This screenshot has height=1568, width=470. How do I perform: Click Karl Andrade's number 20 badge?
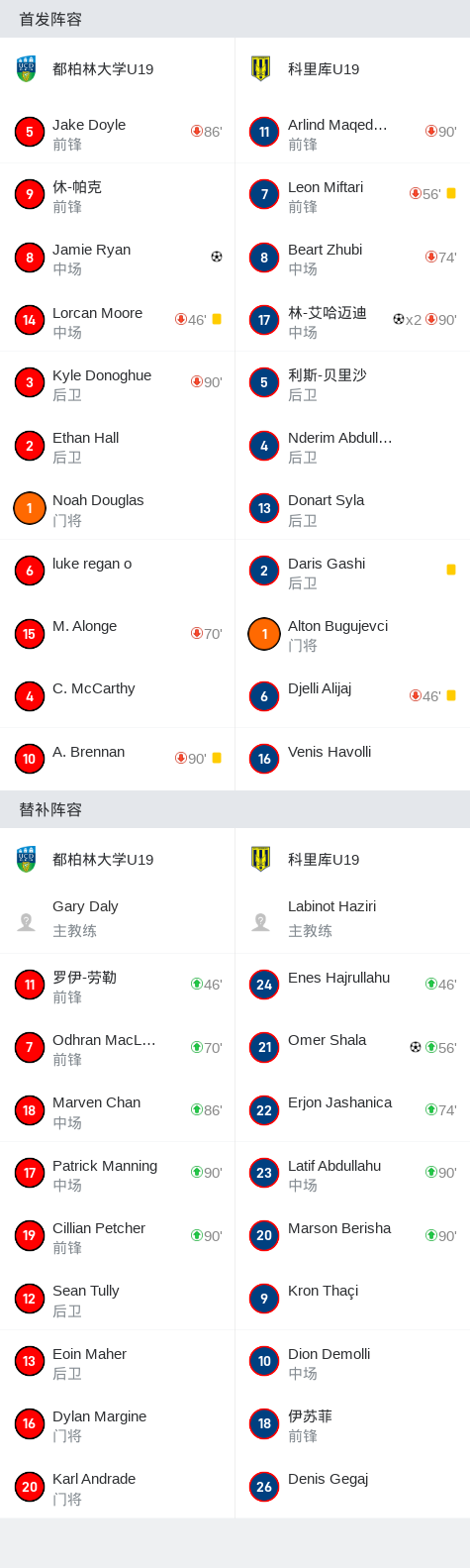(x=30, y=1487)
